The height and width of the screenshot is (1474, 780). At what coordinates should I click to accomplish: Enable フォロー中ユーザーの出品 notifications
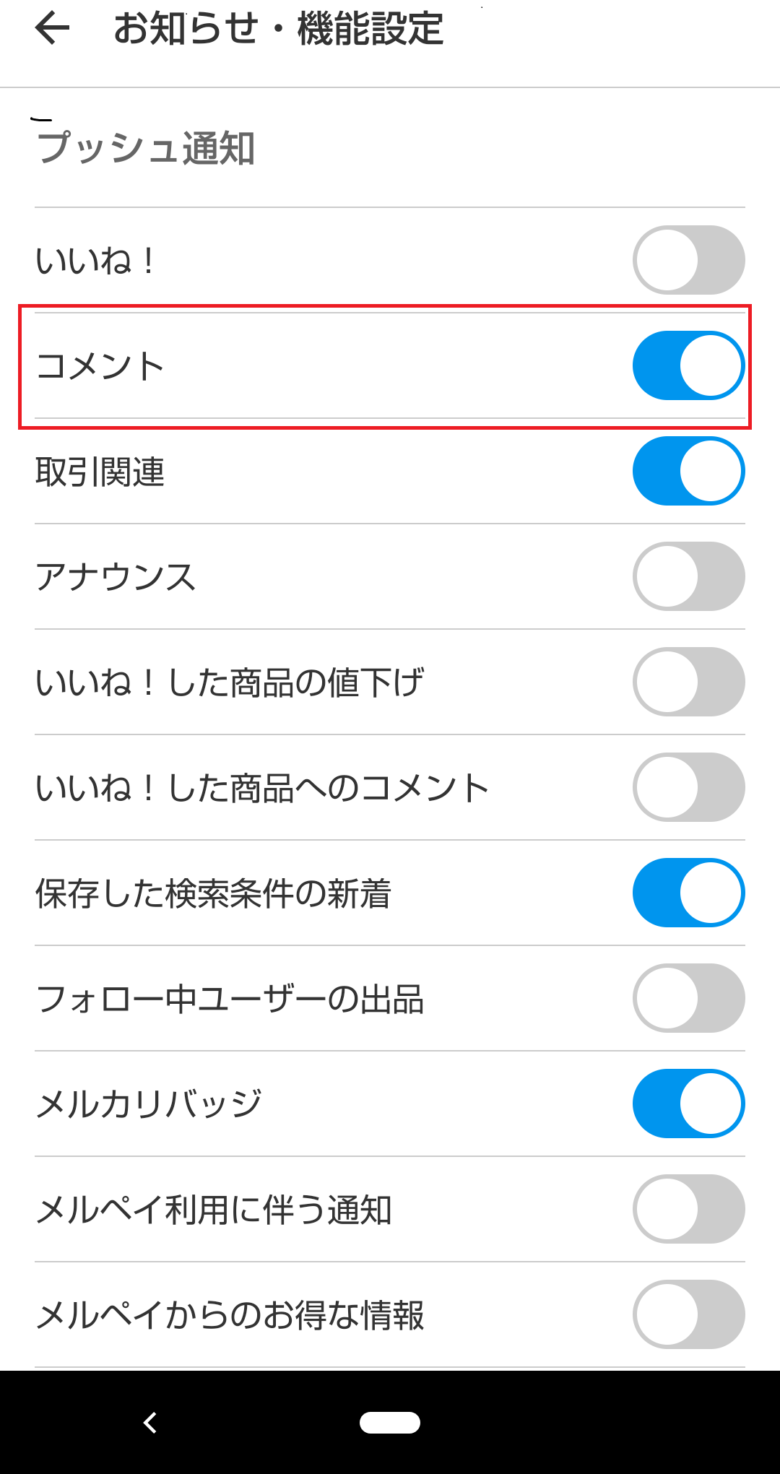688,999
